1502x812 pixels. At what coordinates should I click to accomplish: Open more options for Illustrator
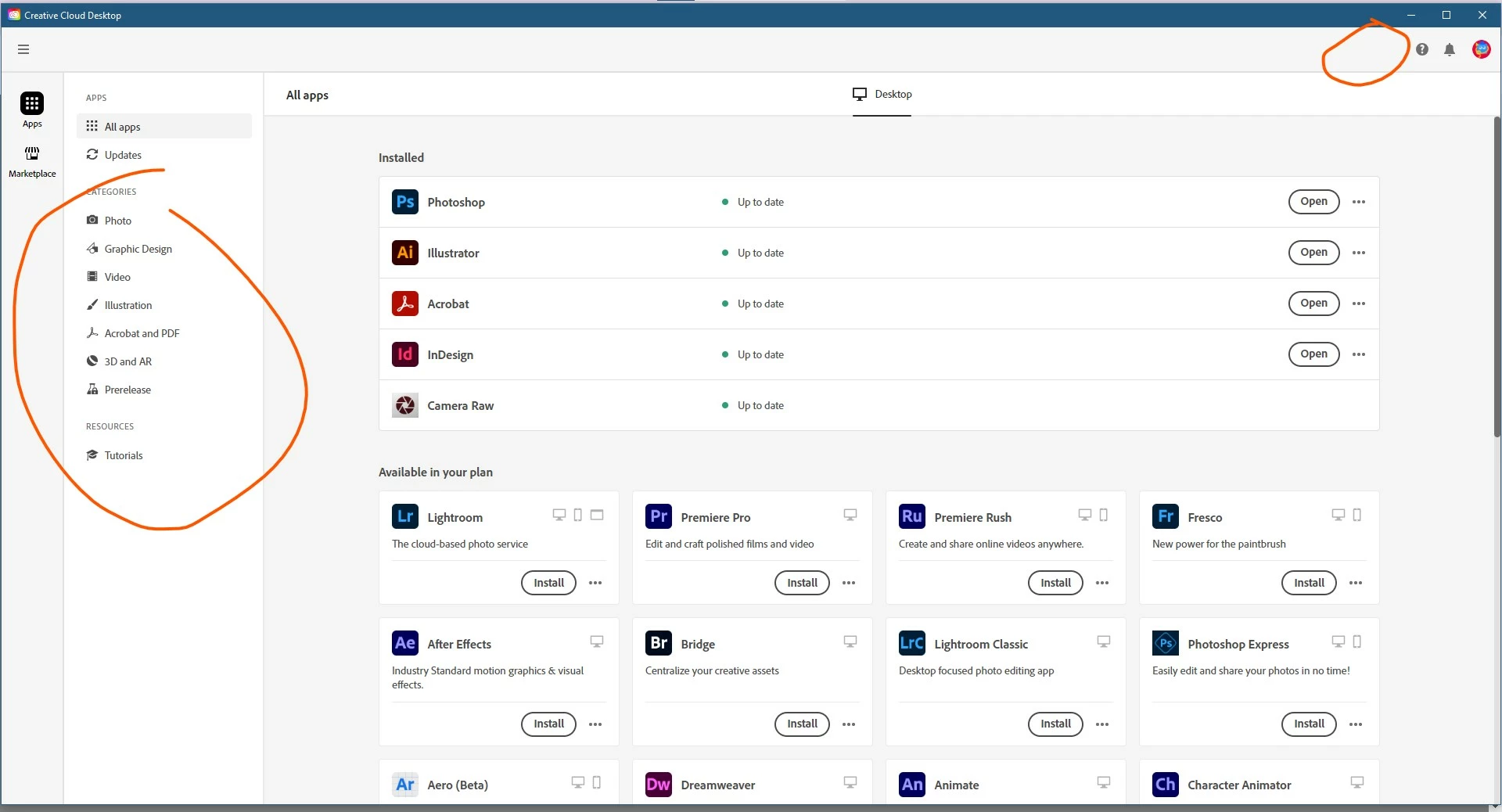coord(1359,253)
